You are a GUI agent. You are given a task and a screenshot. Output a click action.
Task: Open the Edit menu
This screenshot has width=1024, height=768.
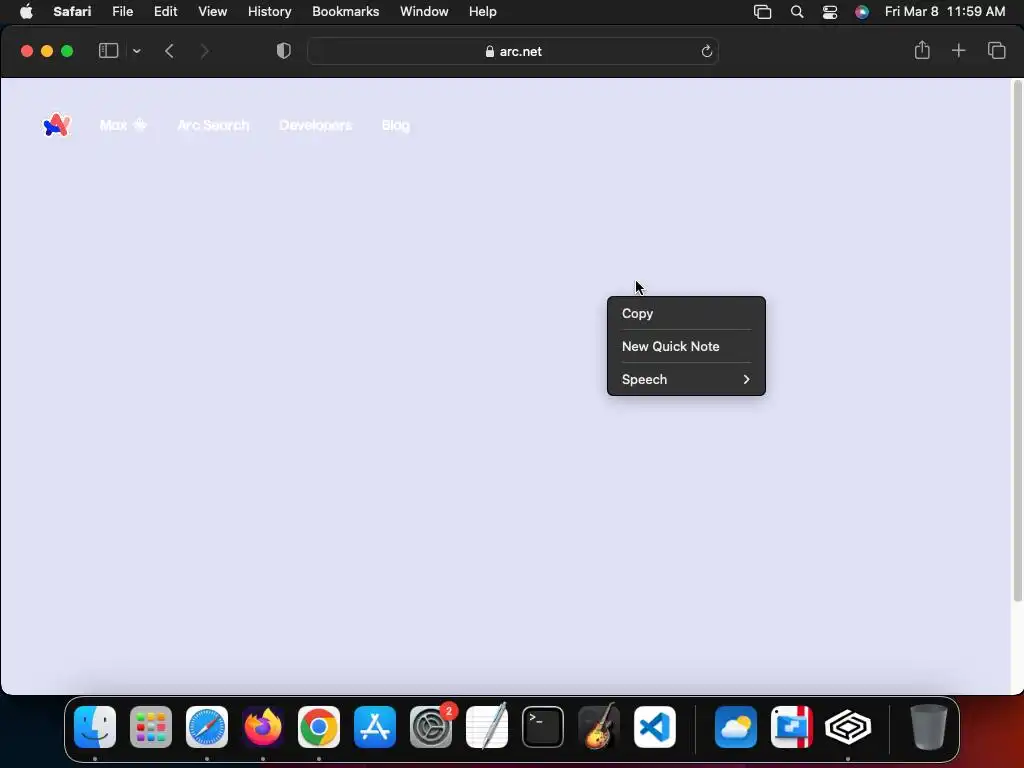pyautogui.click(x=165, y=12)
